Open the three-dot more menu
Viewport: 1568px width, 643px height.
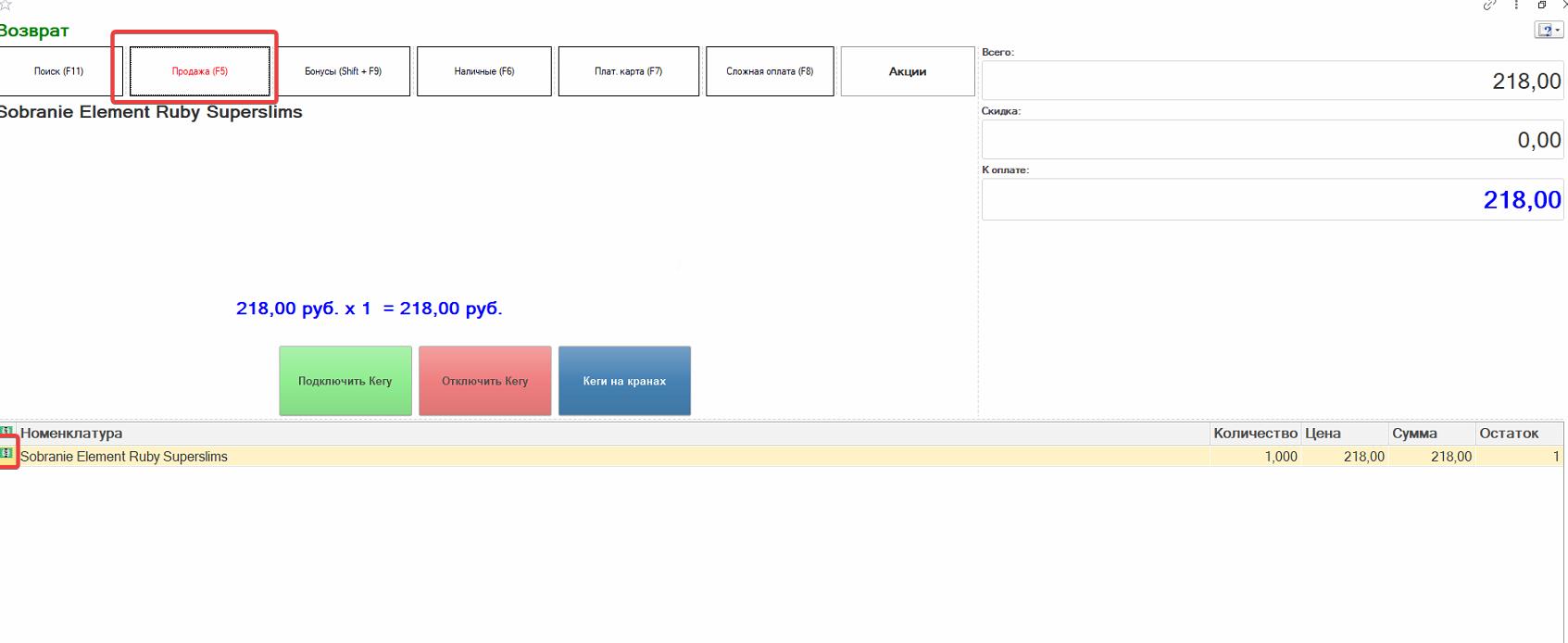1516,6
